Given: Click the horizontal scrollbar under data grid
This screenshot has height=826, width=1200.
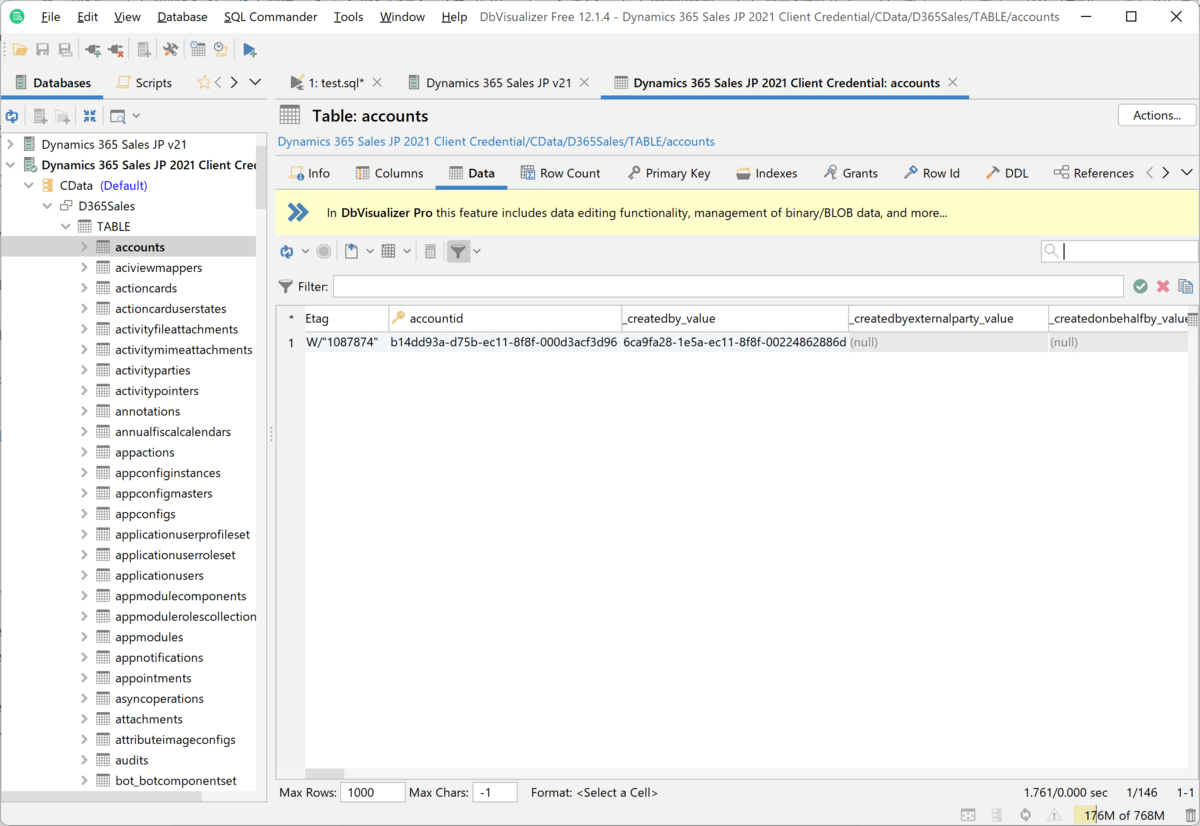Looking at the screenshot, I should coord(325,774).
